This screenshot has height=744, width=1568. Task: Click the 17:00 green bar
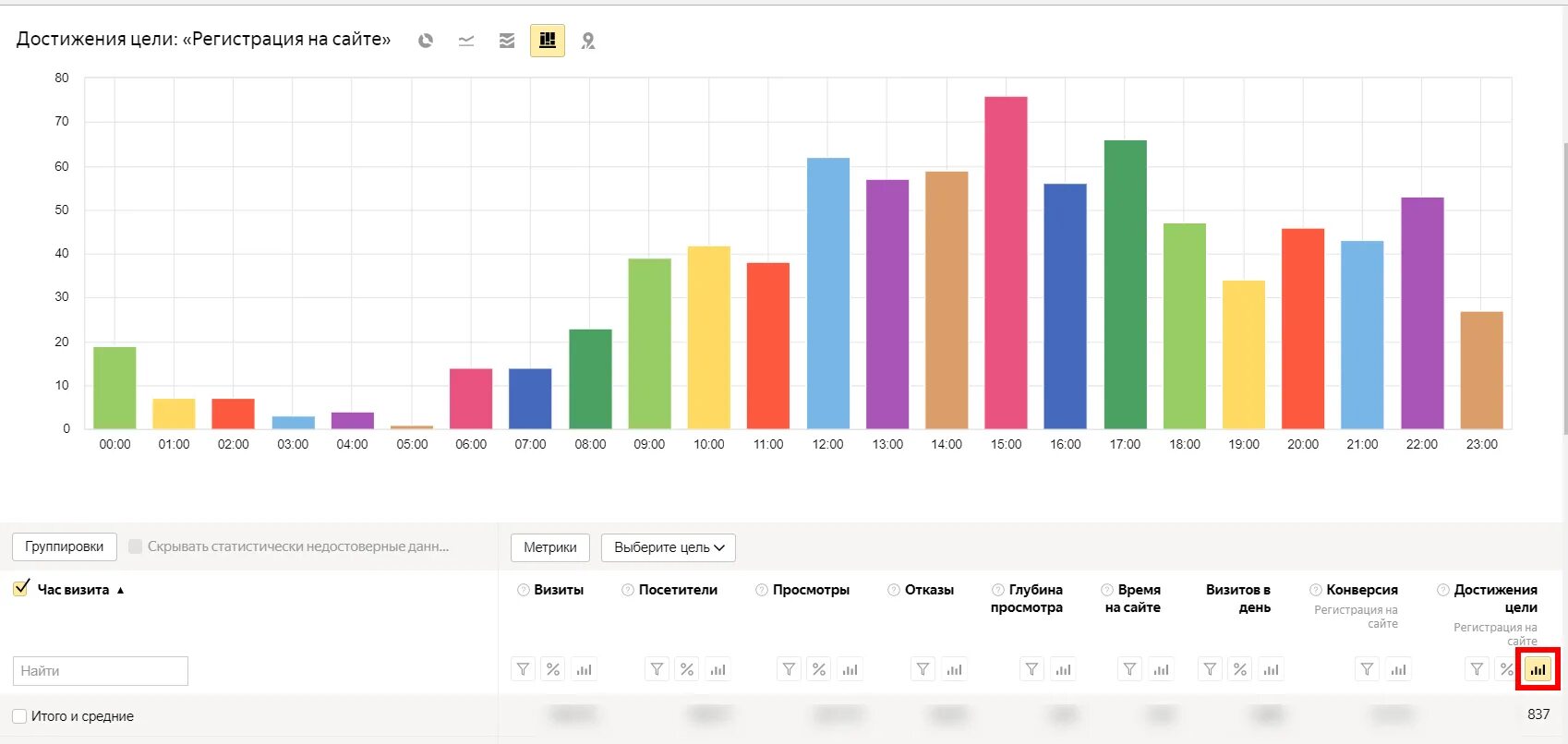coord(1125,284)
